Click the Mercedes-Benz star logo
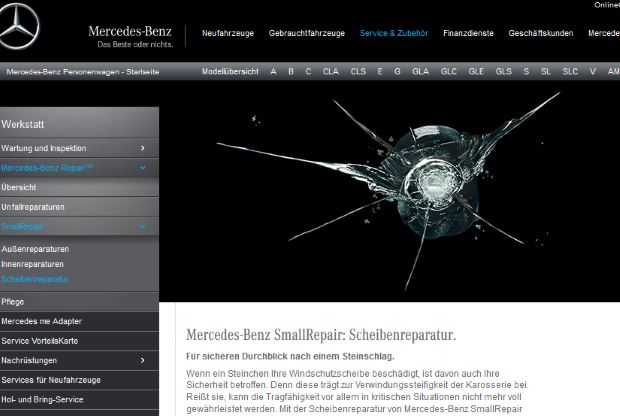 [18, 26]
